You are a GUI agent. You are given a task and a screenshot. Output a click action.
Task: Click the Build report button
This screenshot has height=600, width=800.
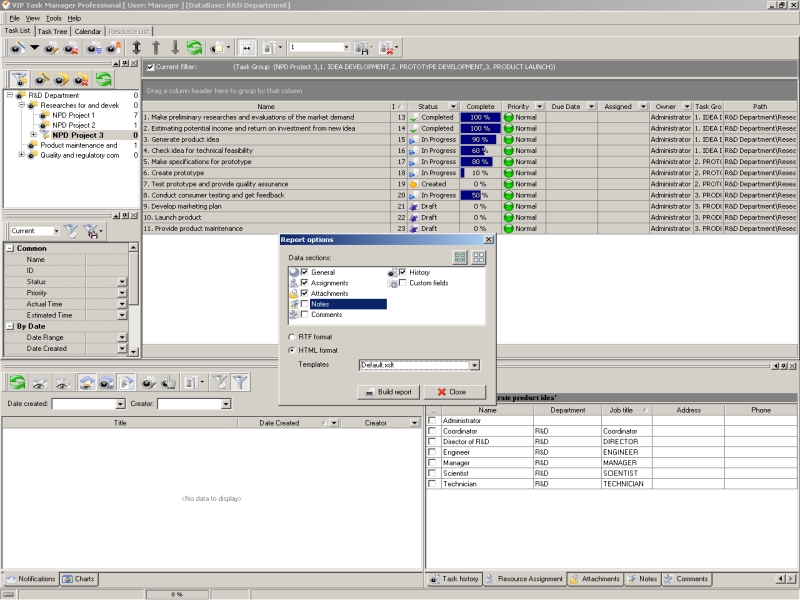(388, 392)
